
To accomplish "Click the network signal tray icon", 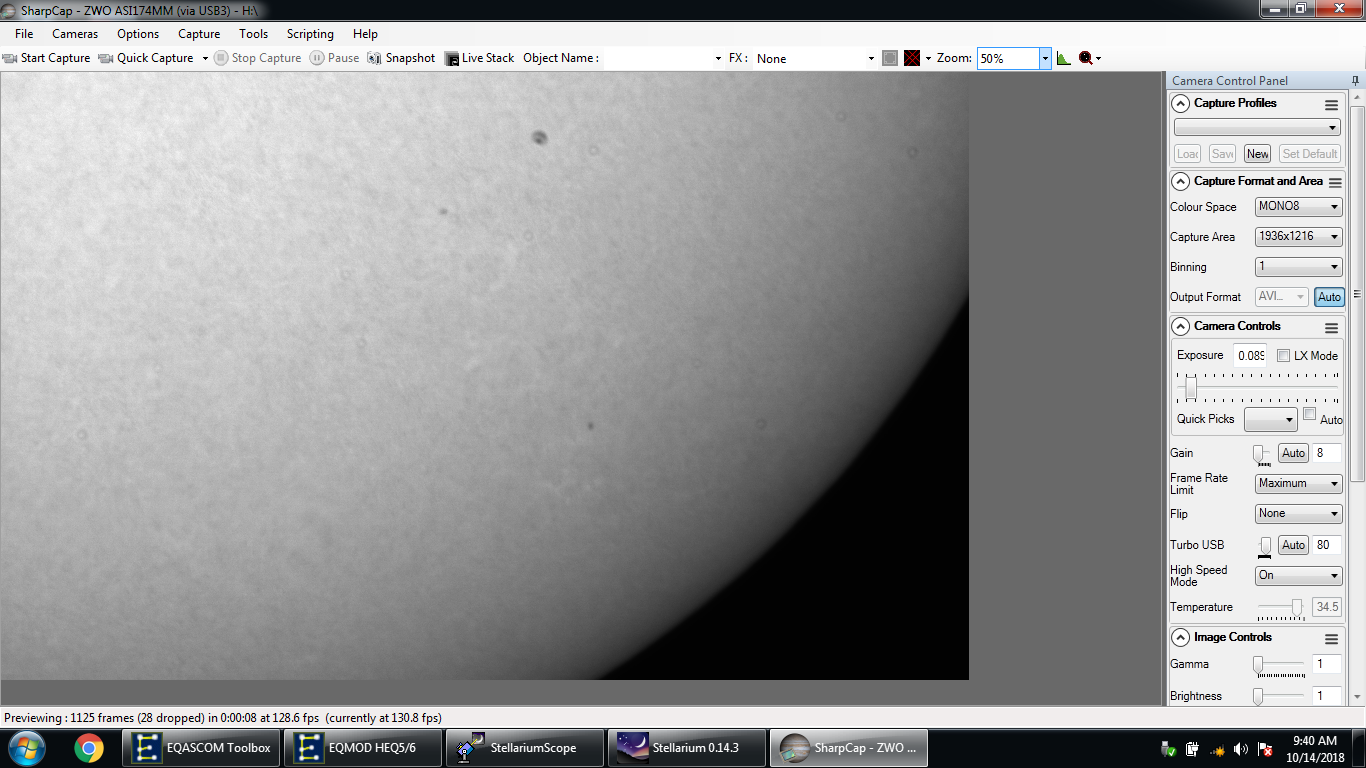I will point(1217,749).
